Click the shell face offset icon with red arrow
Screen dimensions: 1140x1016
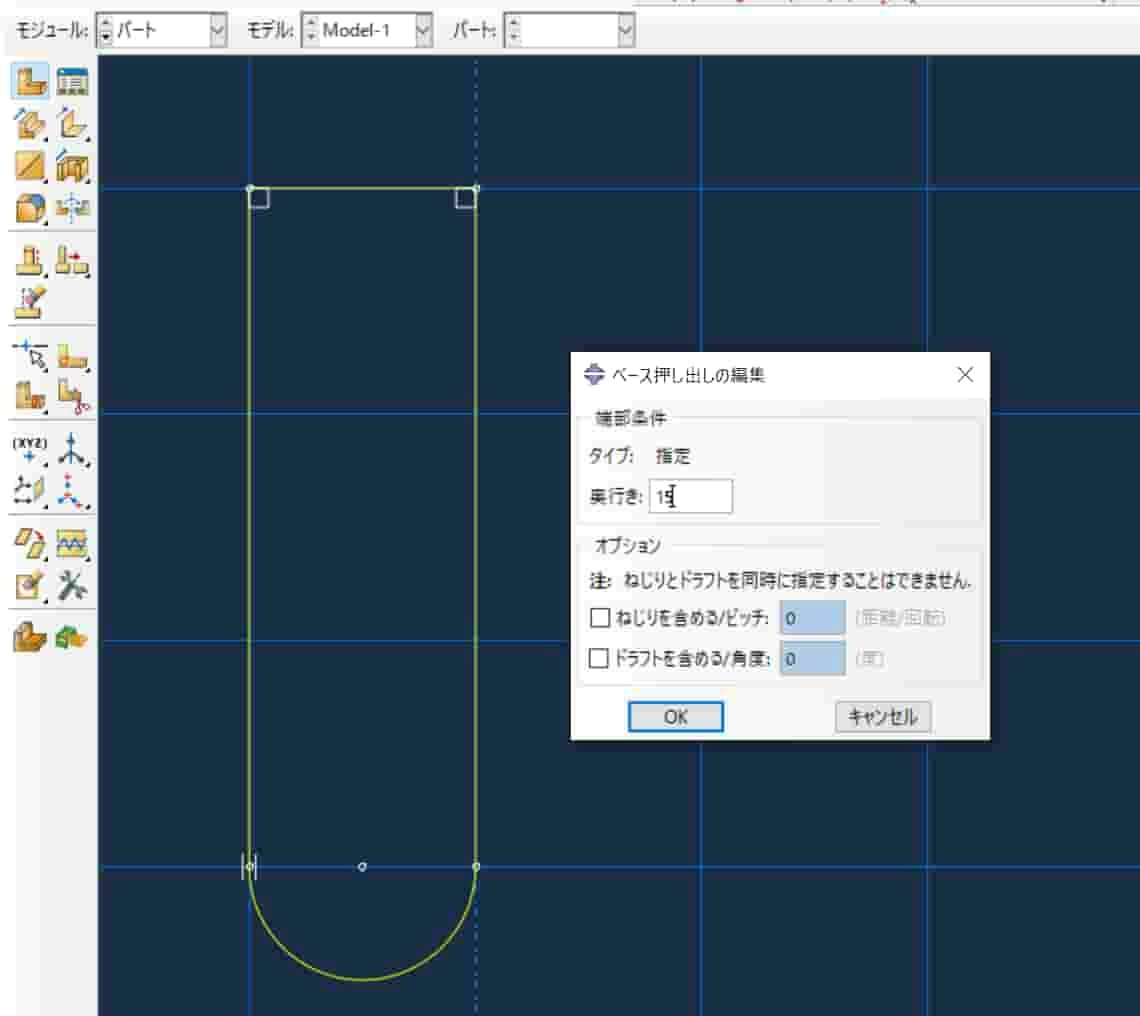point(30,543)
